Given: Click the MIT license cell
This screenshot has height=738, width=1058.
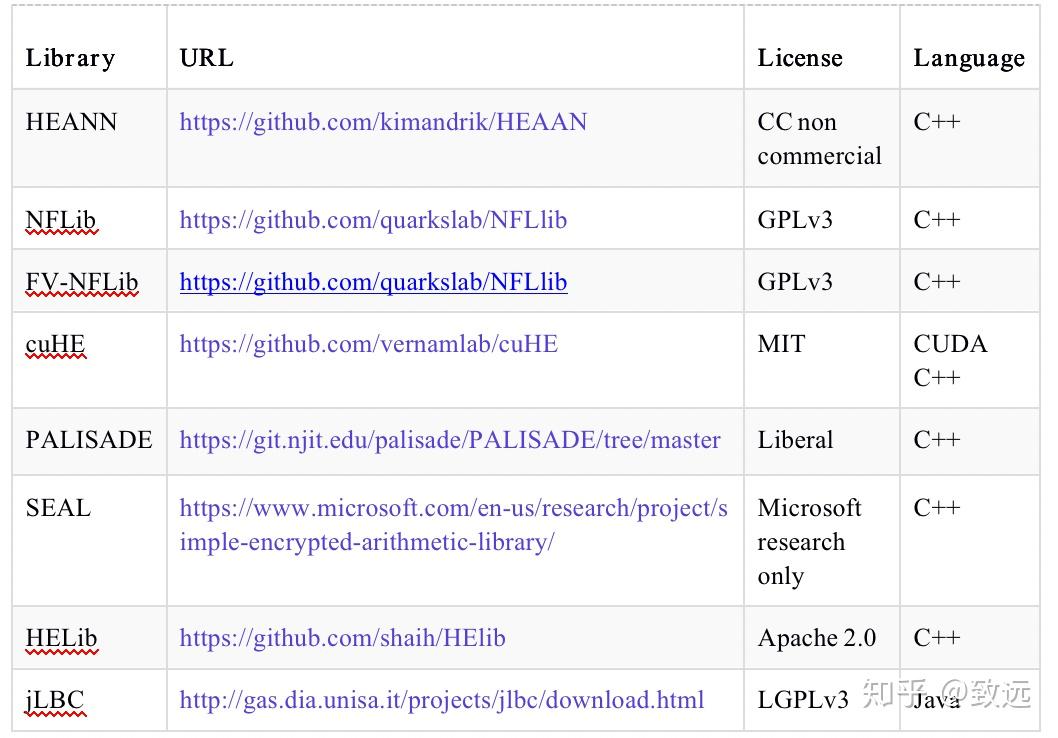Looking at the screenshot, I should pos(781,344).
